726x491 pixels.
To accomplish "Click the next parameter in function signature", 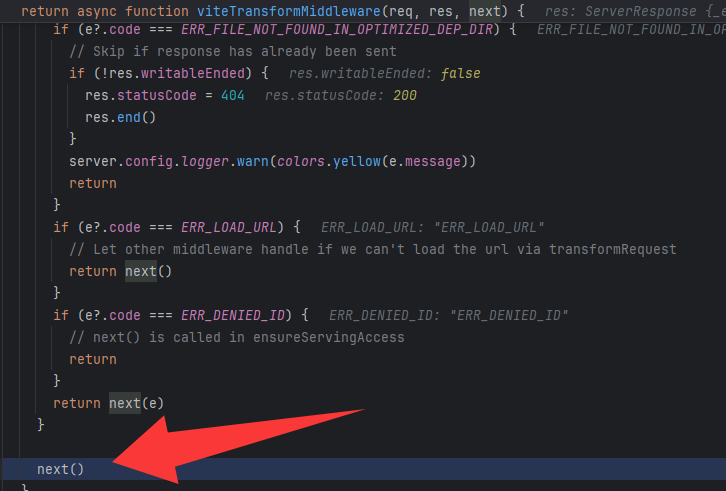I will tap(485, 11).
